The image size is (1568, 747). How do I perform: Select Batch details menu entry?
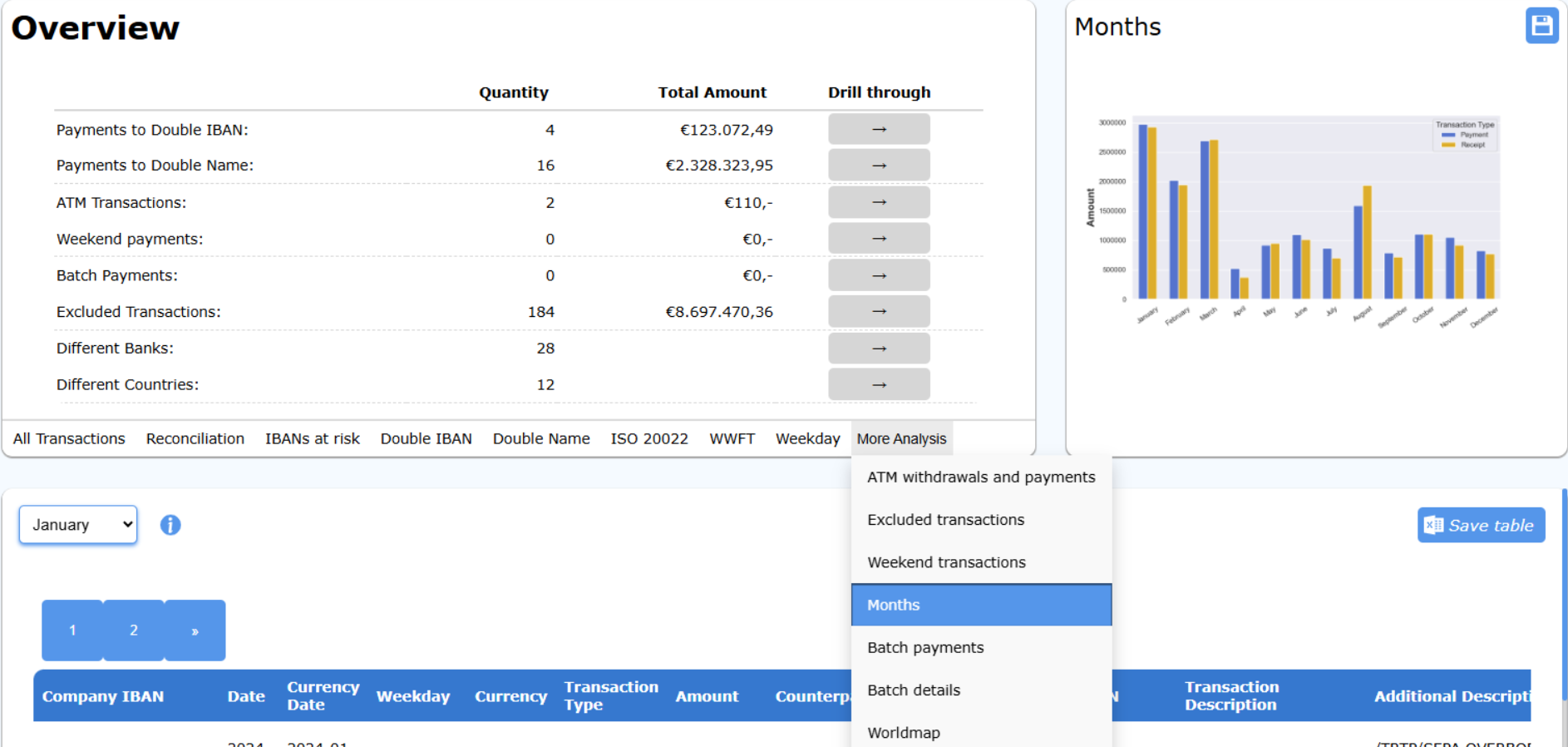[x=914, y=690]
